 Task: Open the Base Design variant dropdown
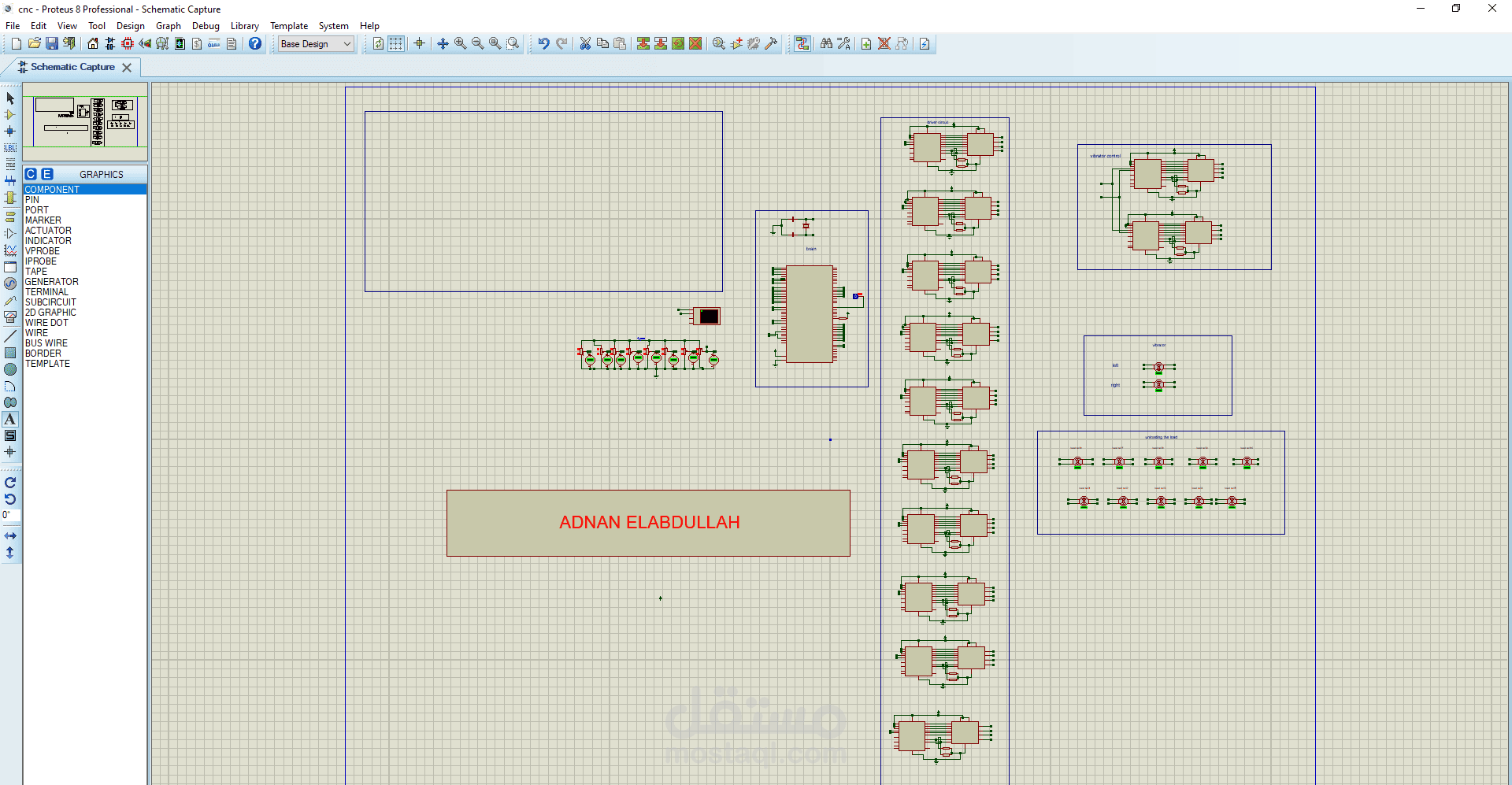(316, 44)
